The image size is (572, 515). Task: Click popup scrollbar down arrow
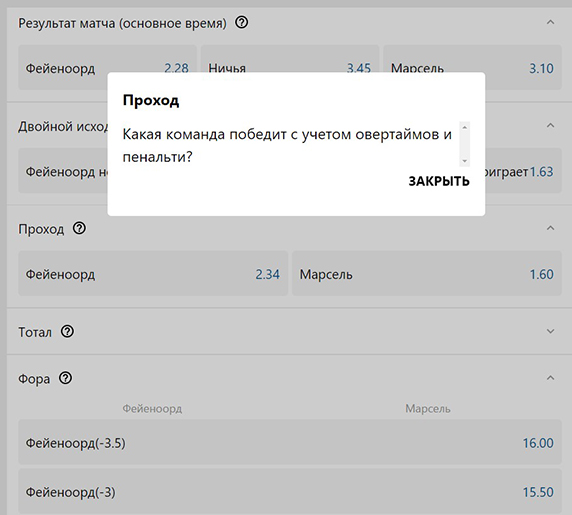click(x=464, y=161)
